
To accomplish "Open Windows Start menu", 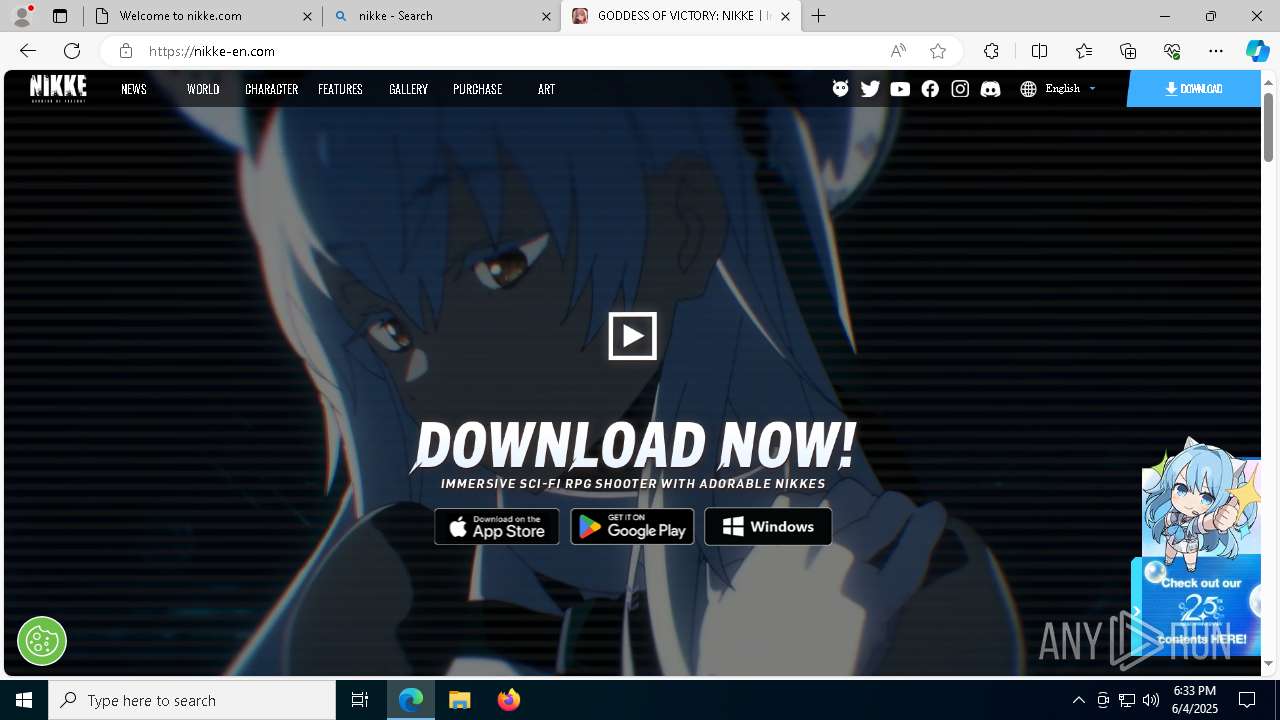I will tap(24, 700).
